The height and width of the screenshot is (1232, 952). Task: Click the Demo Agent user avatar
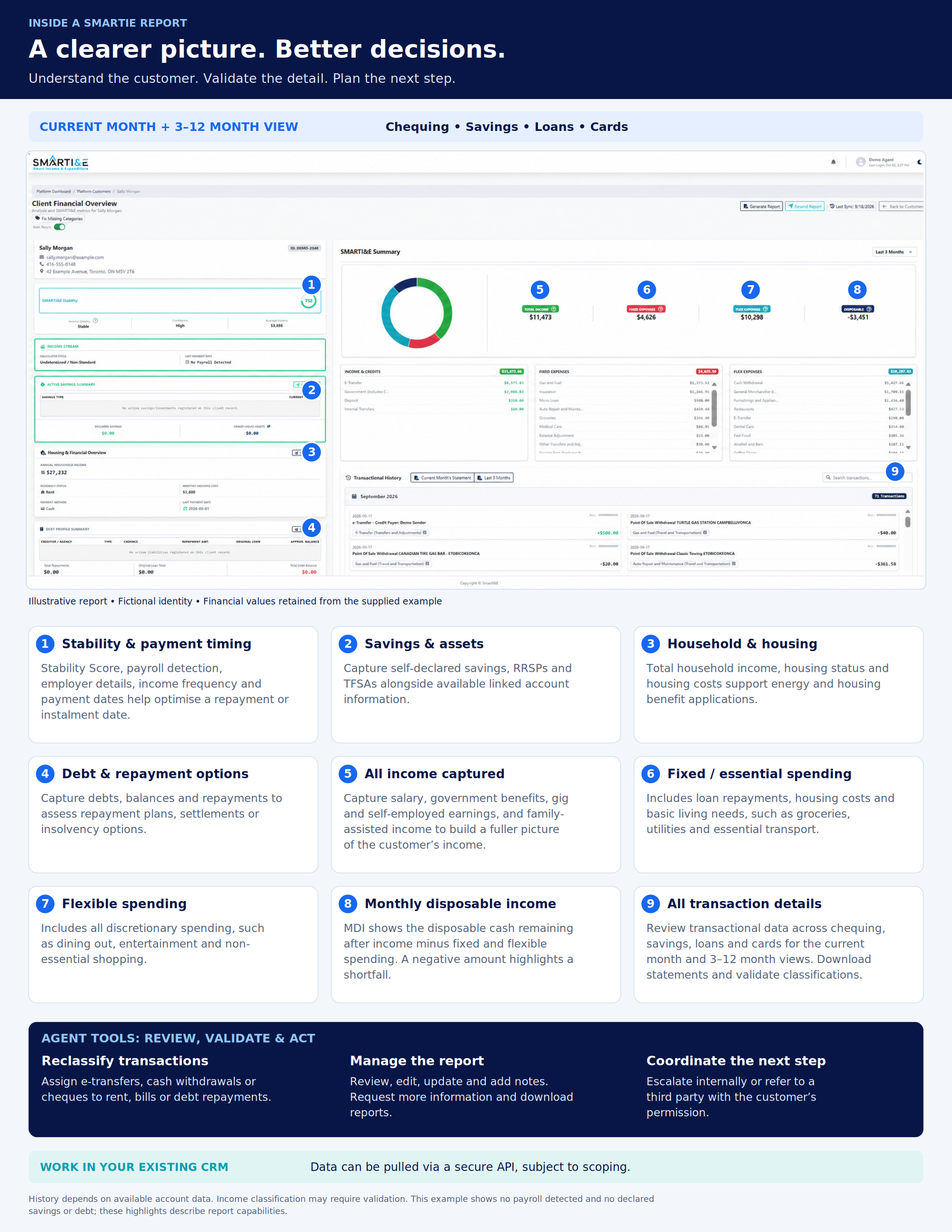[861, 162]
